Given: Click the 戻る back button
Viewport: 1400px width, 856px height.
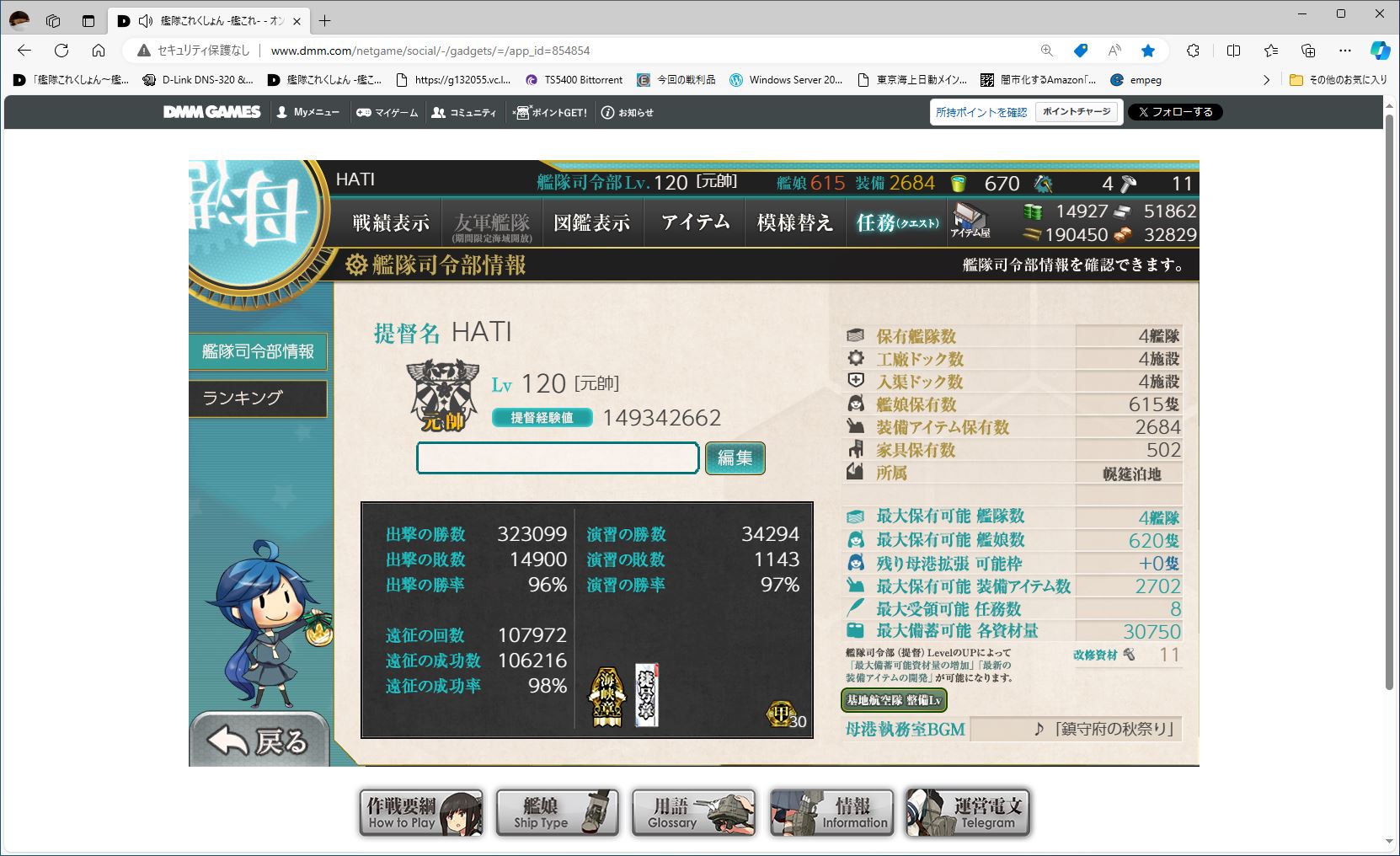Looking at the screenshot, I should point(259,739).
